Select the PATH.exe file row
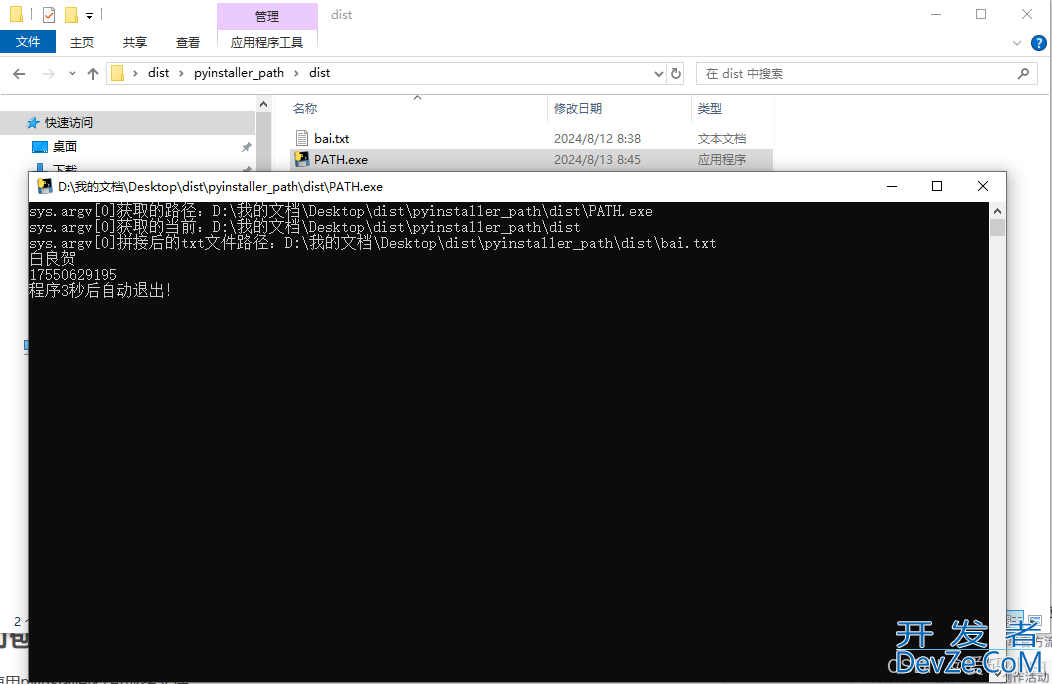Viewport: 1052px width, 684px height. coord(531,160)
